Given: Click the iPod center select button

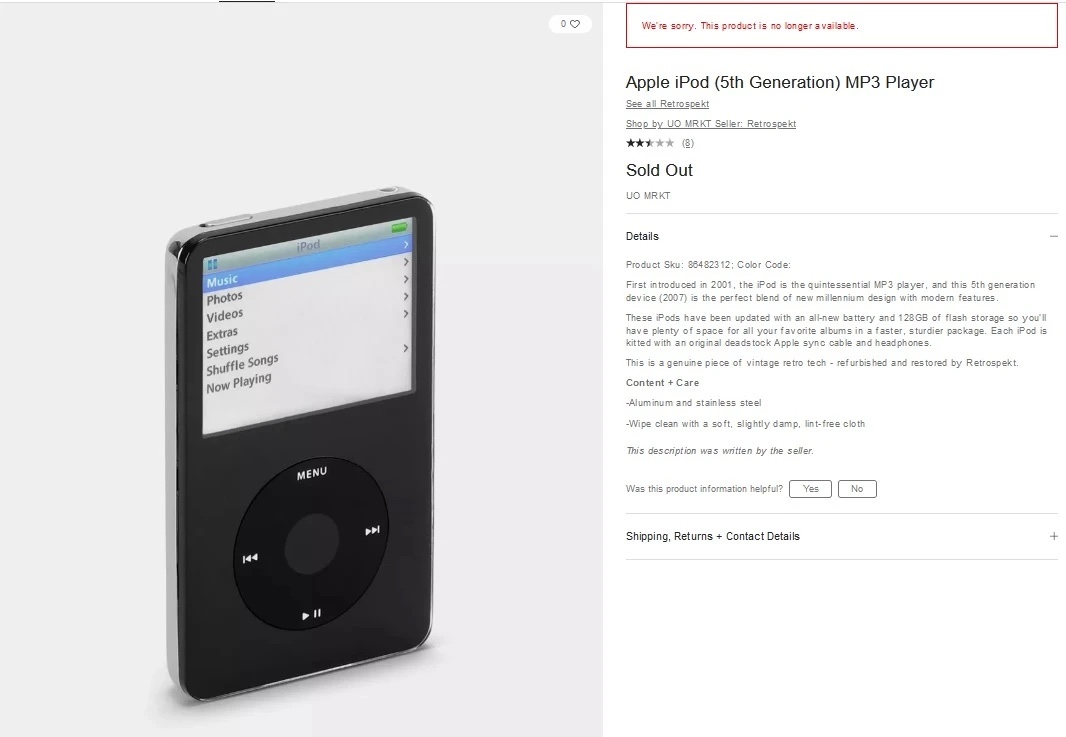Looking at the screenshot, I should tap(311, 545).
